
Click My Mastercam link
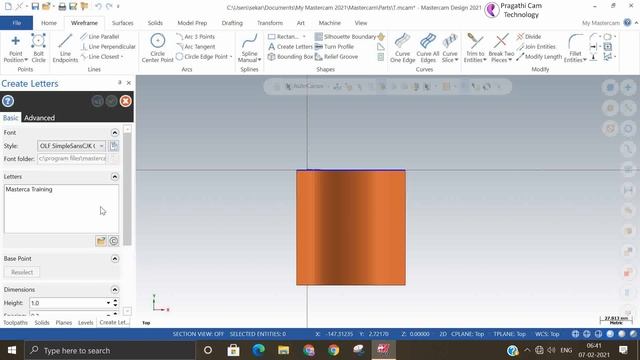coord(600,23)
